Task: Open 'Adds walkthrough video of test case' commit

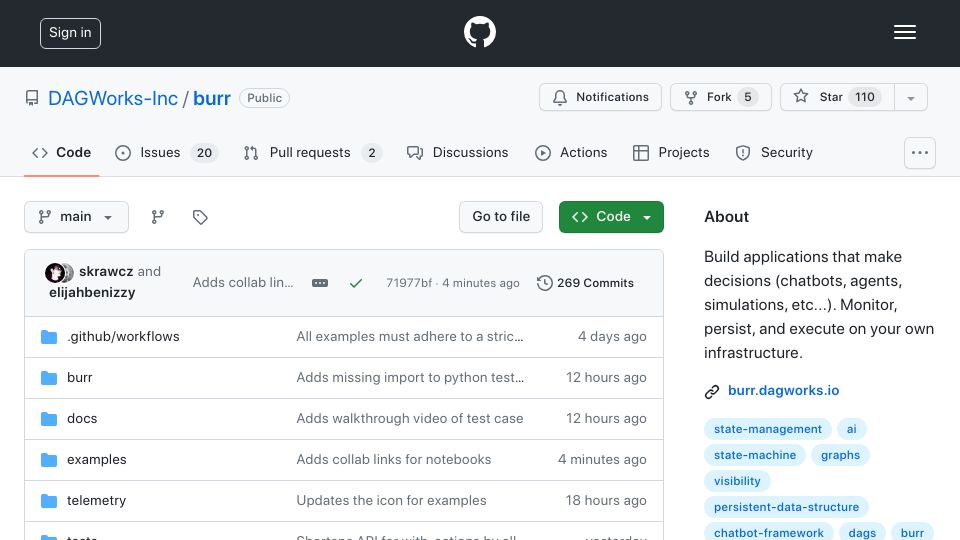Action: pyautogui.click(x=410, y=419)
